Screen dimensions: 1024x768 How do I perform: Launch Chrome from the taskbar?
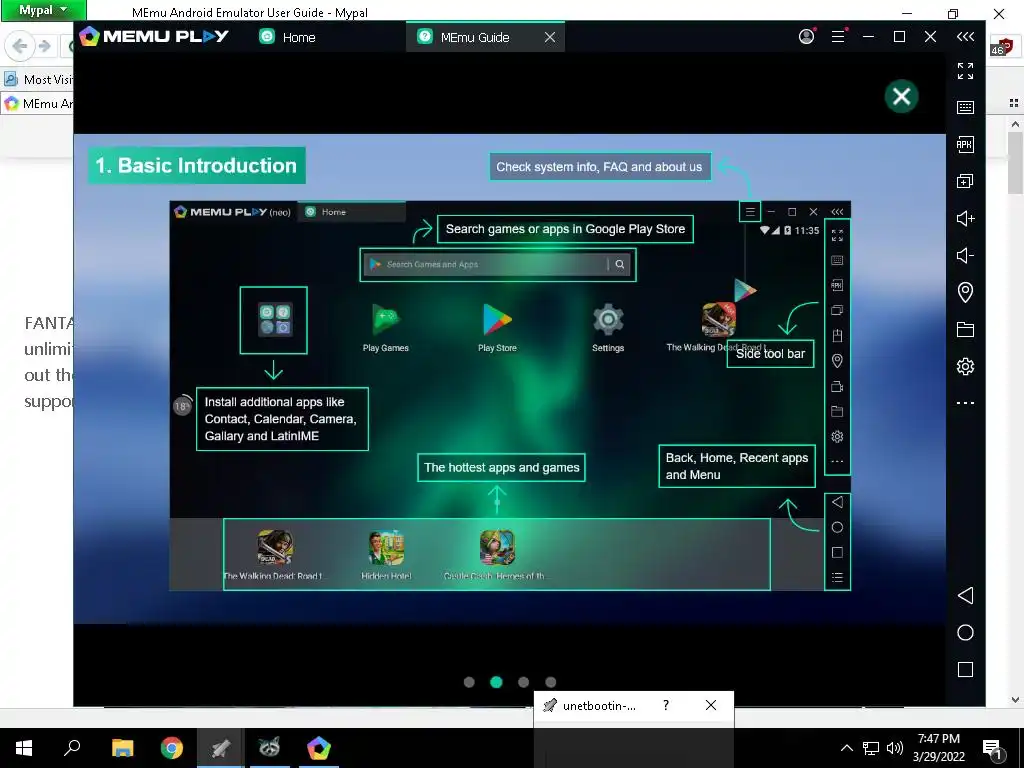point(172,748)
